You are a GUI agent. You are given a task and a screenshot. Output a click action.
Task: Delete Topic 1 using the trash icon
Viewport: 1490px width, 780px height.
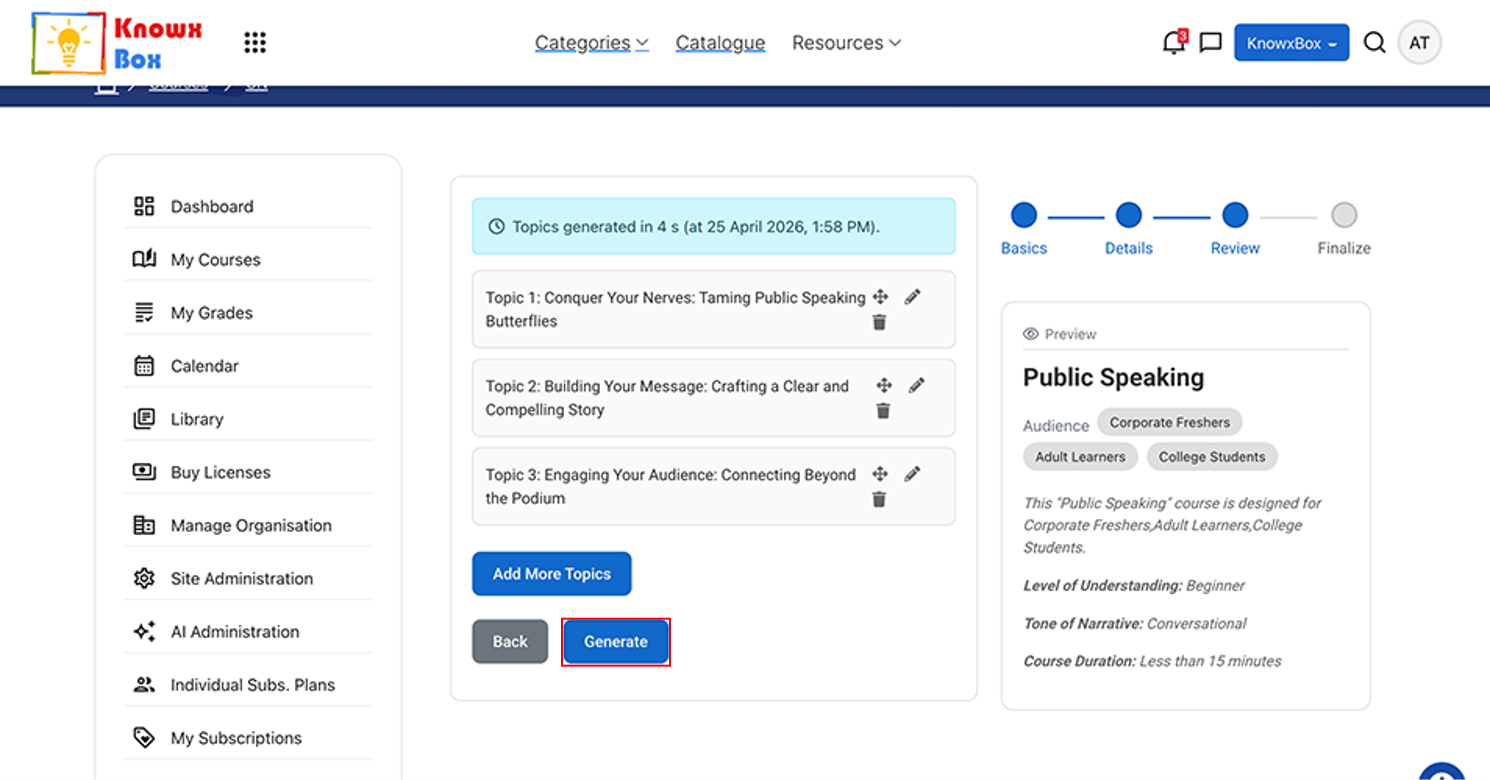pyautogui.click(x=879, y=322)
